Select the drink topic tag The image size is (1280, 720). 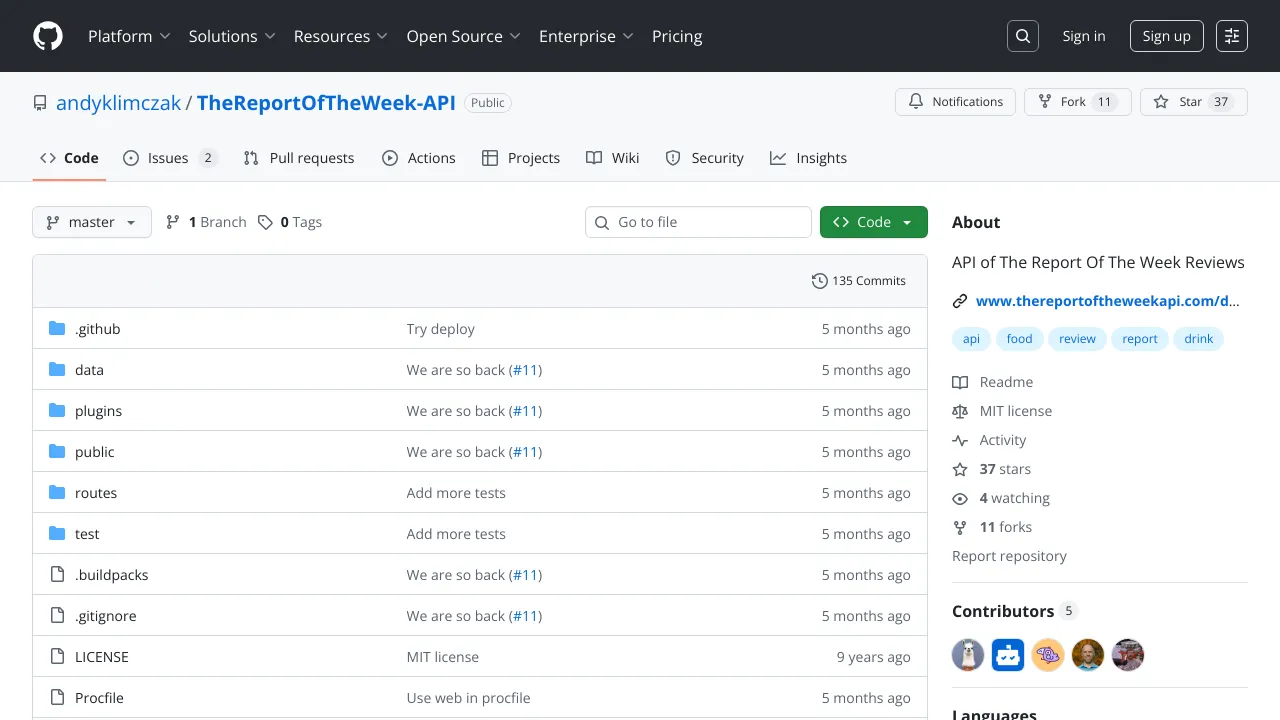click(x=1199, y=339)
